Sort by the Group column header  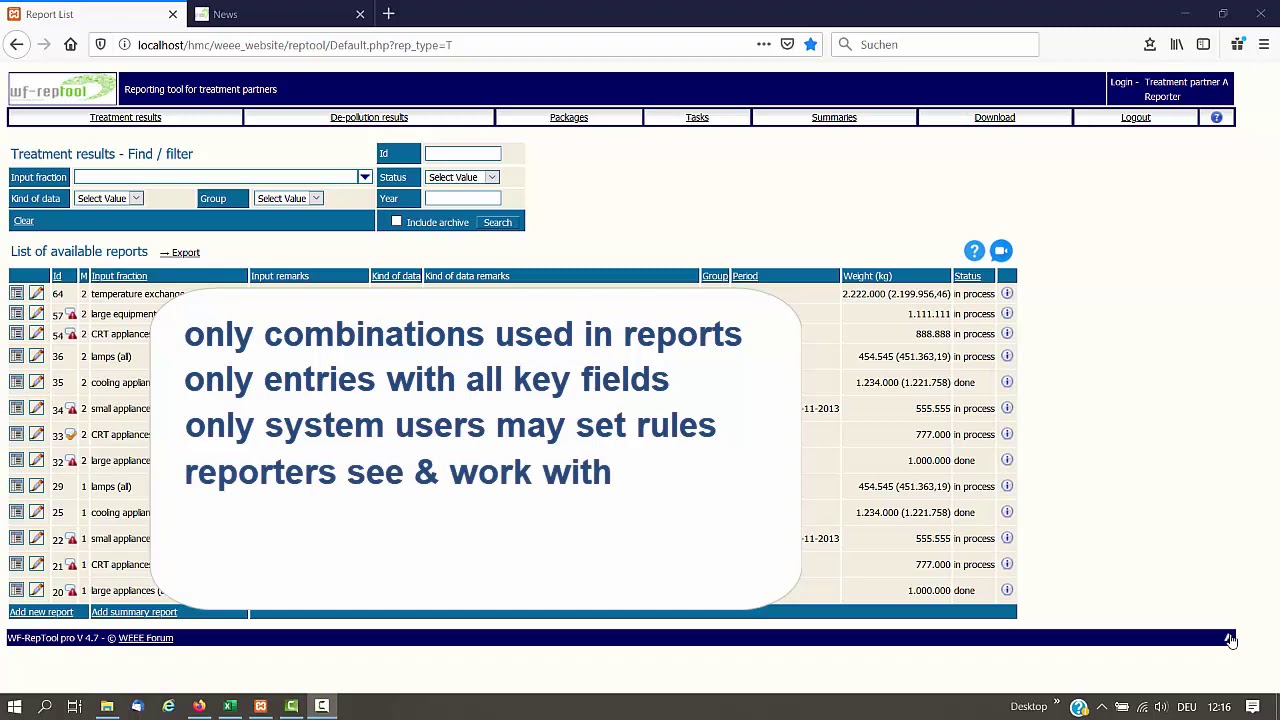[x=715, y=276]
